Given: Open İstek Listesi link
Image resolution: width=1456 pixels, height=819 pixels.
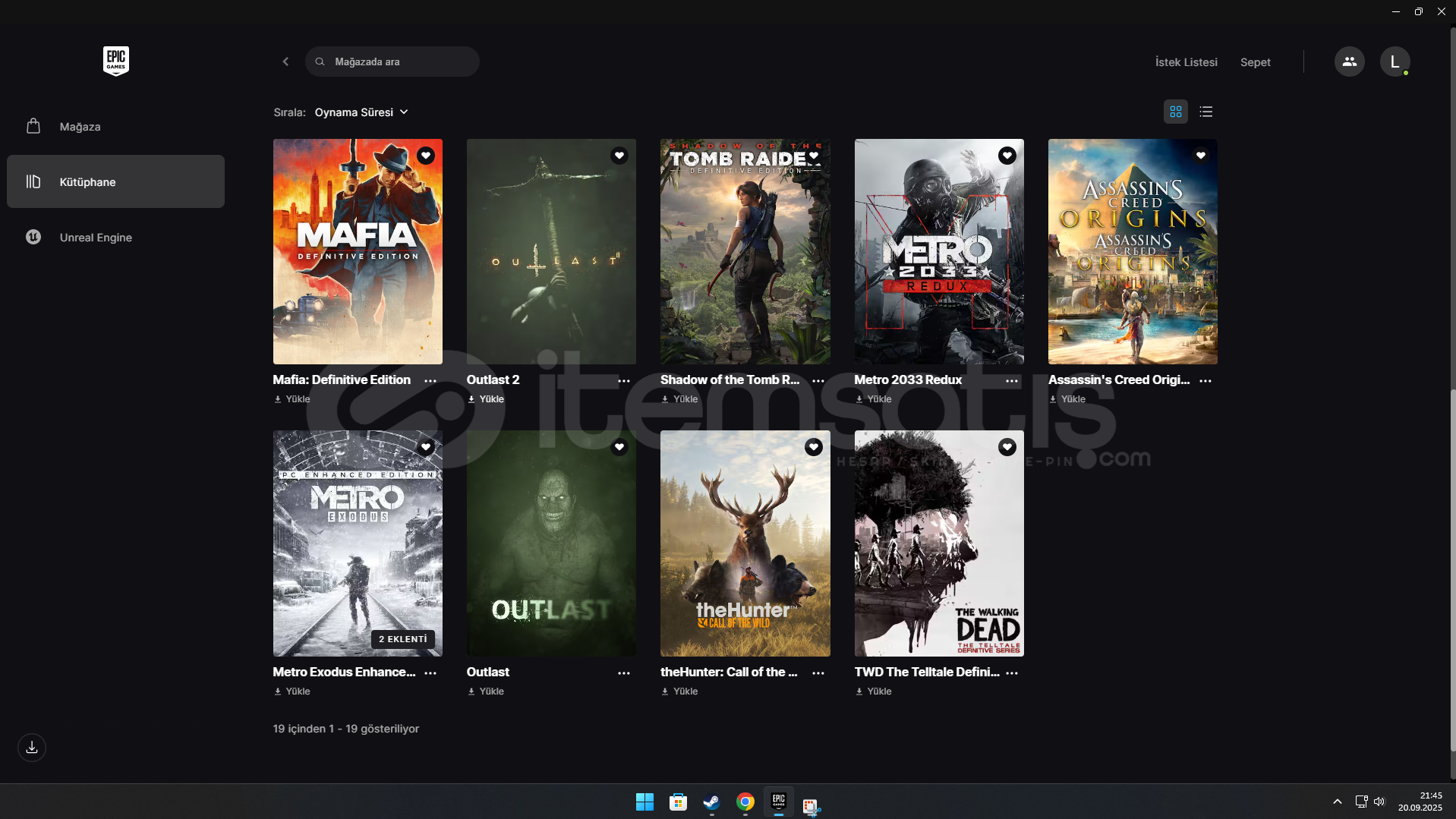Looking at the screenshot, I should click(1186, 62).
